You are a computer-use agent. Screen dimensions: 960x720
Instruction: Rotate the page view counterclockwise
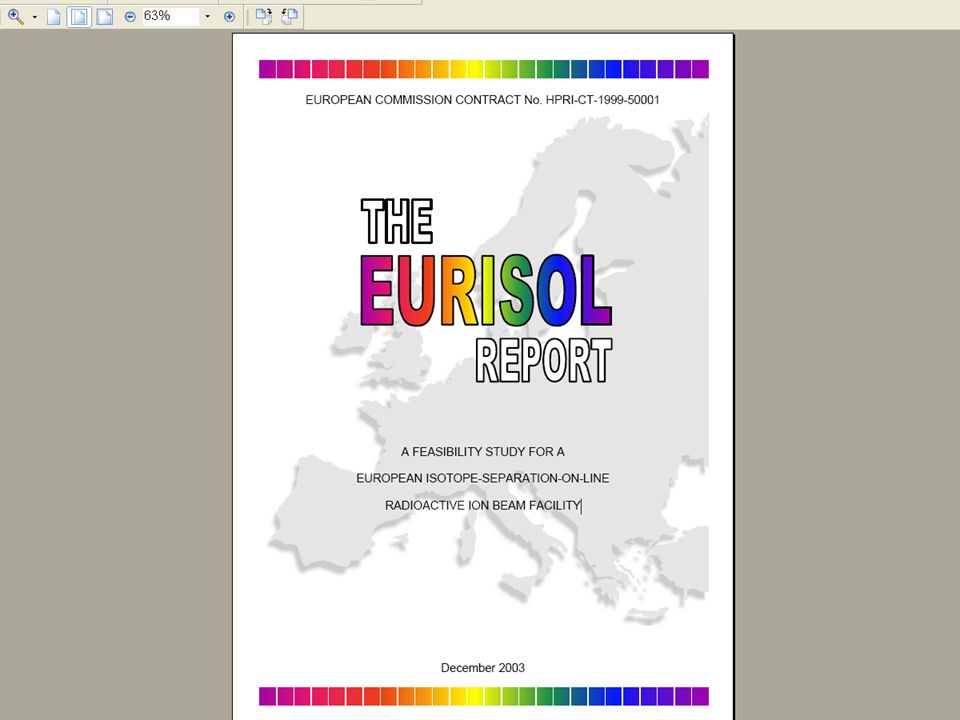click(290, 17)
